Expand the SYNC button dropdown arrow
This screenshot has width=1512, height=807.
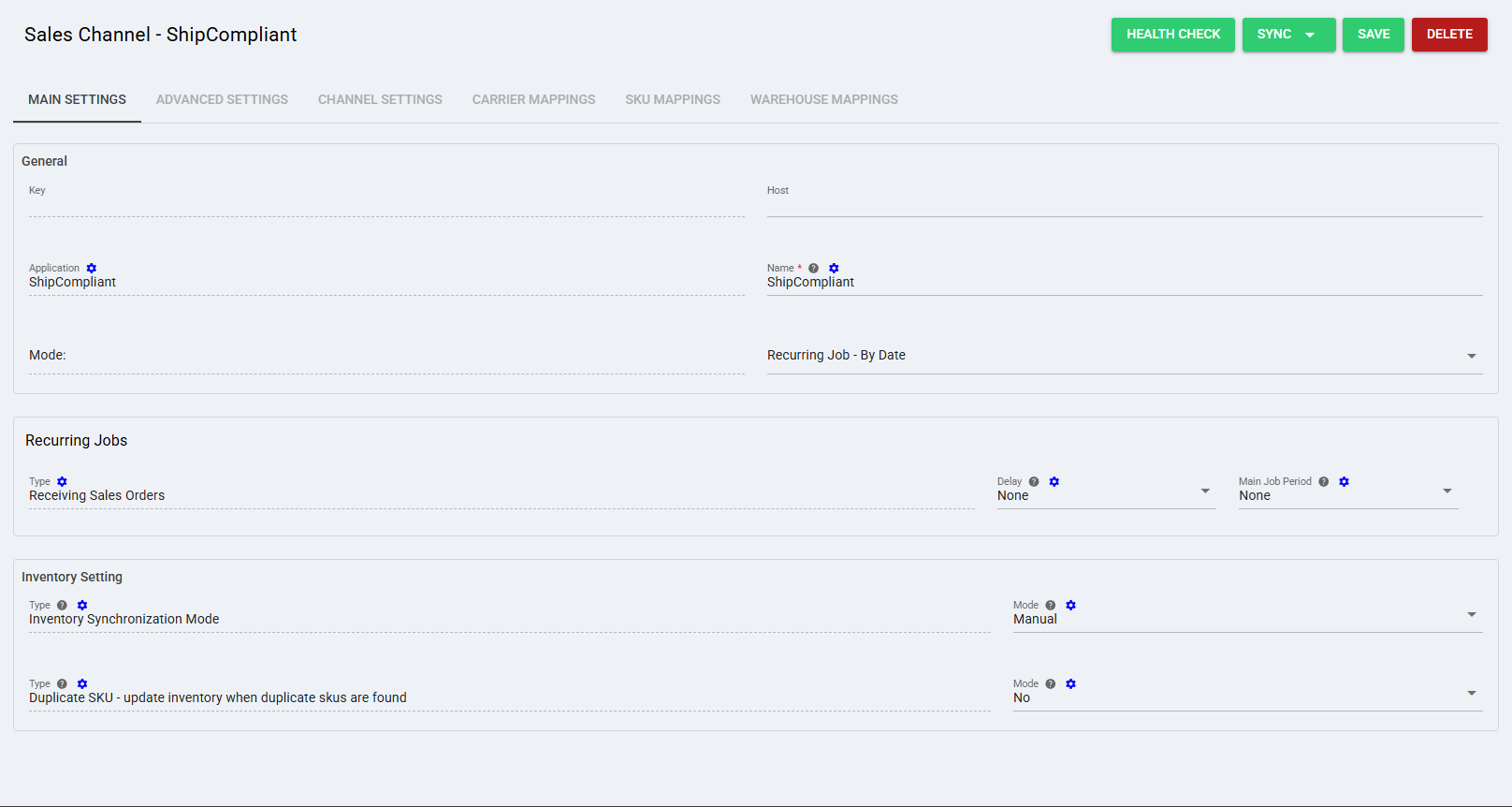[x=1310, y=35]
